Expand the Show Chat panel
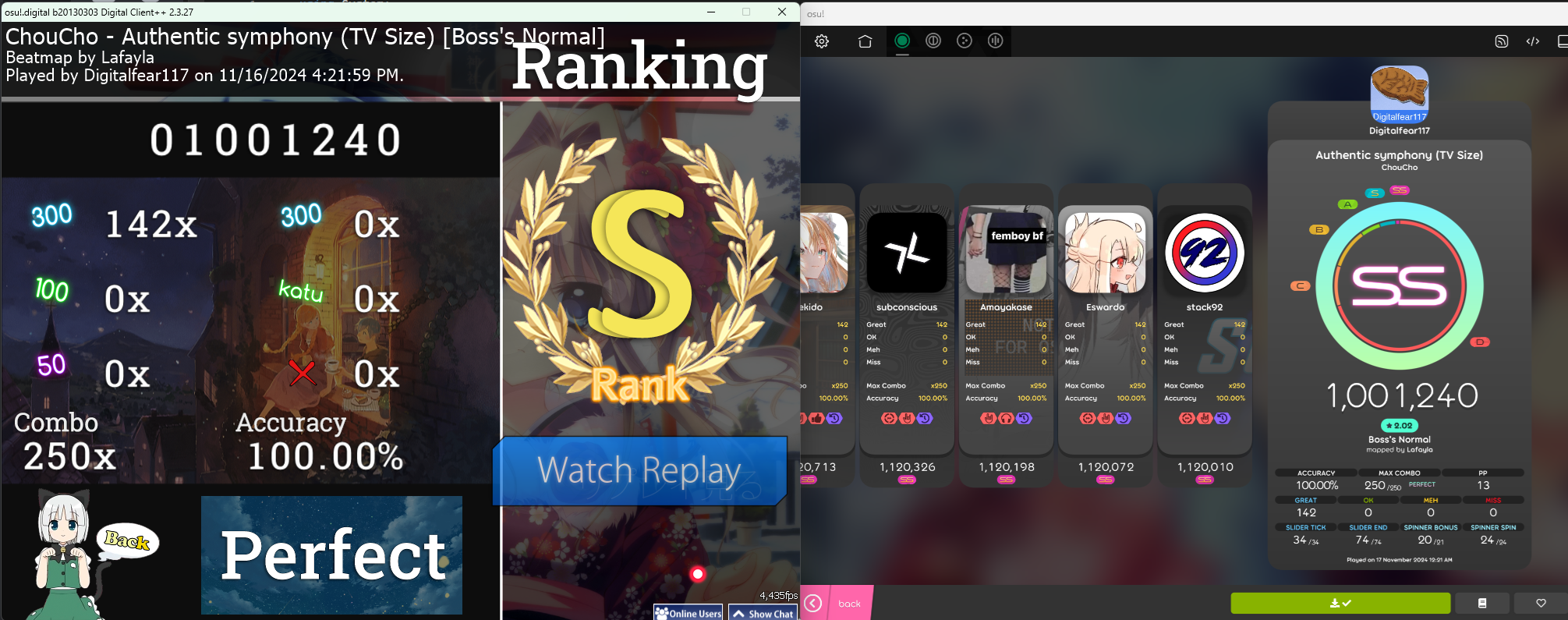 coord(763,613)
